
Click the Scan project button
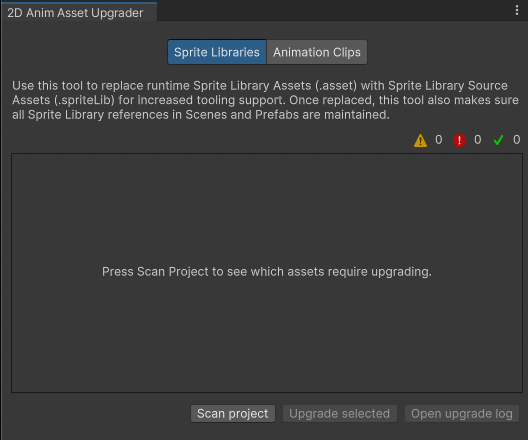(x=233, y=413)
